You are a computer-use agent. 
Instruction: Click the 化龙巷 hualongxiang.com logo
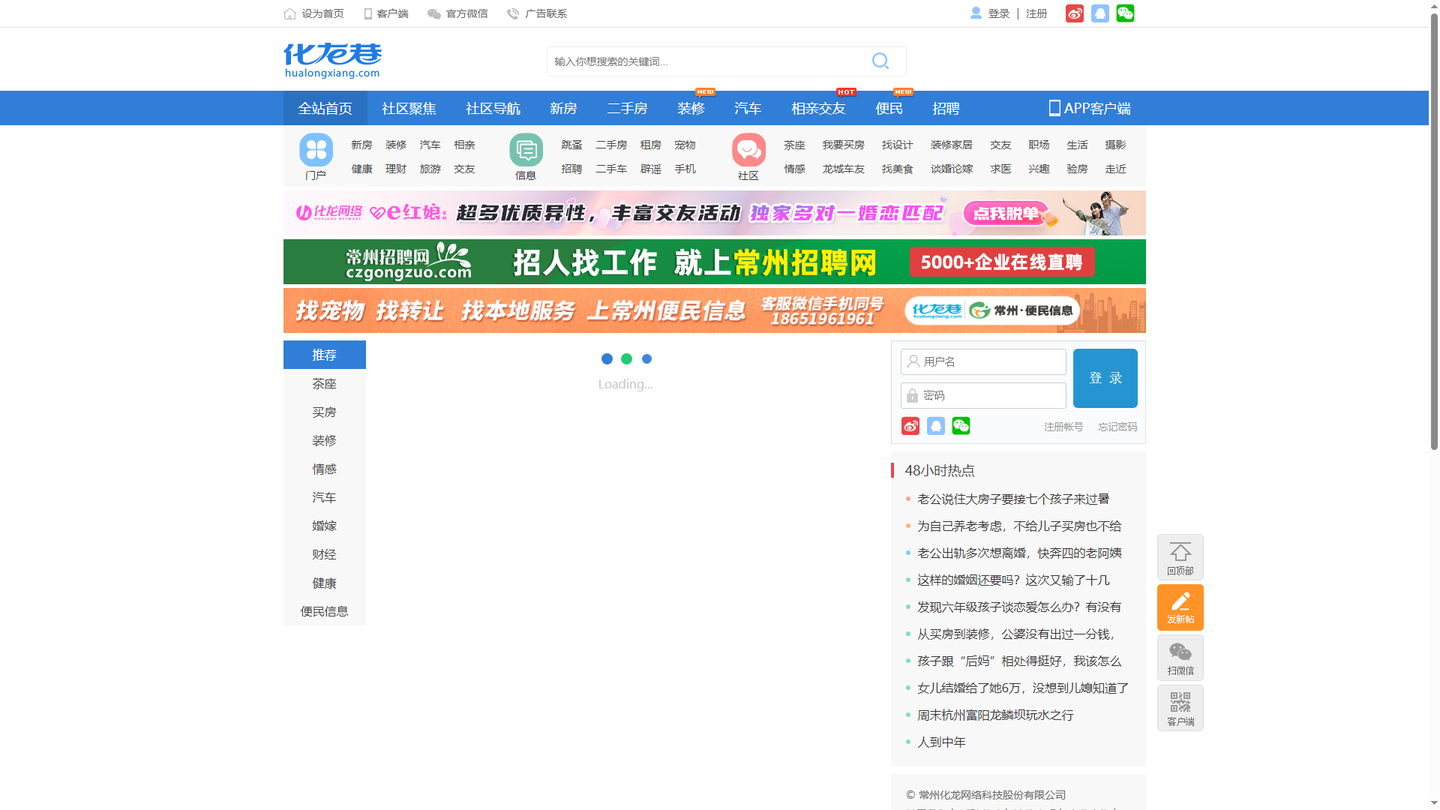click(332, 61)
